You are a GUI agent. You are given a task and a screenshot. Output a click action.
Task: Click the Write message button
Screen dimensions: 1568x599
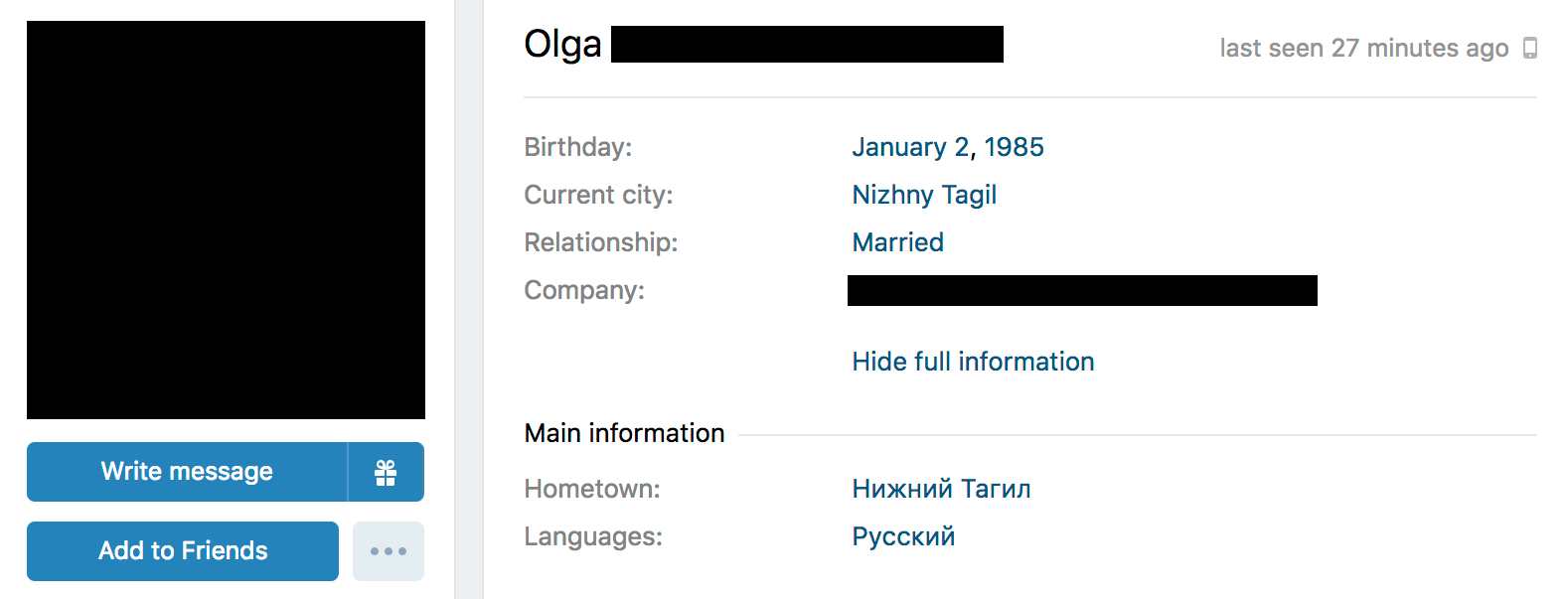pos(187,472)
